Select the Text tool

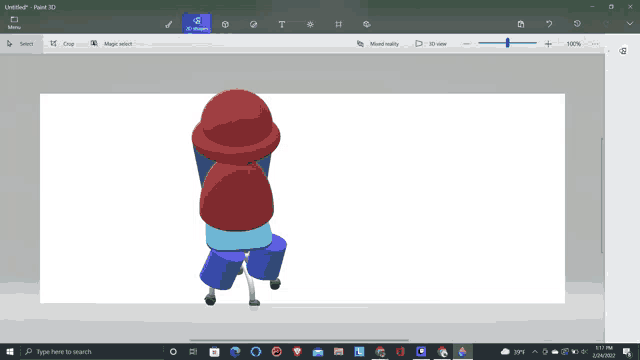point(282,24)
